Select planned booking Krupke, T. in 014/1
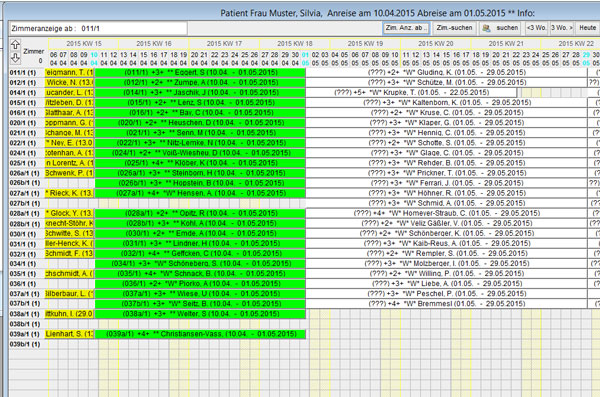Image resolution: width=600 pixels, height=397 pixels. [x=411, y=93]
